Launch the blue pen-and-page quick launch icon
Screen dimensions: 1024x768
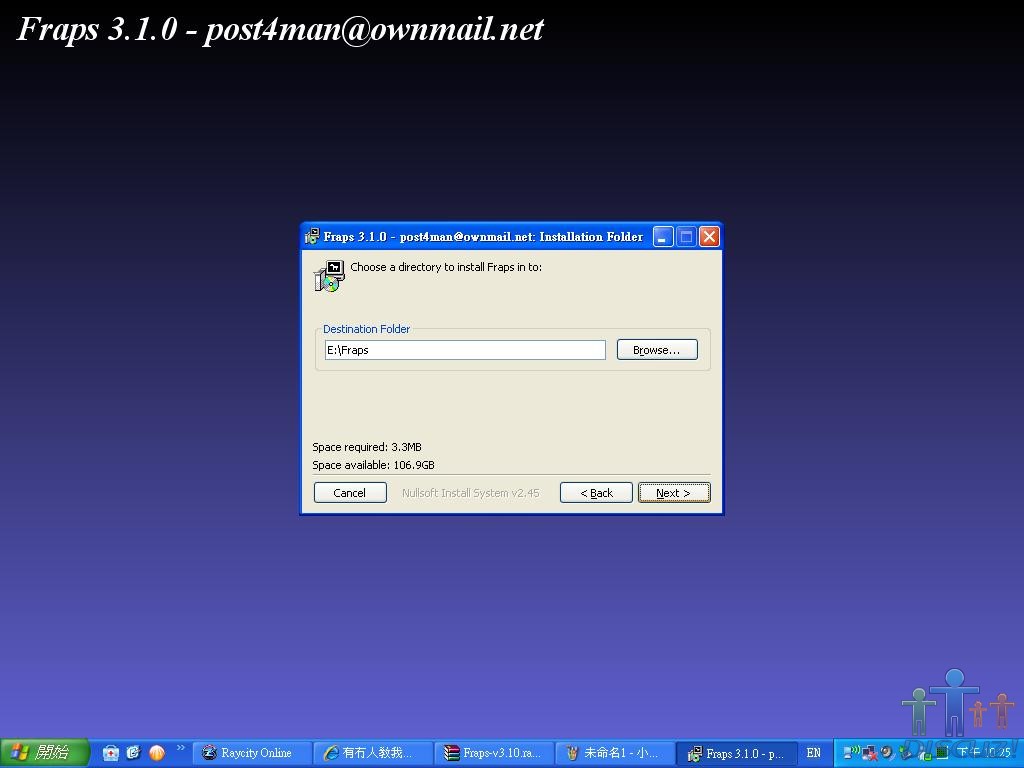tap(134, 753)
